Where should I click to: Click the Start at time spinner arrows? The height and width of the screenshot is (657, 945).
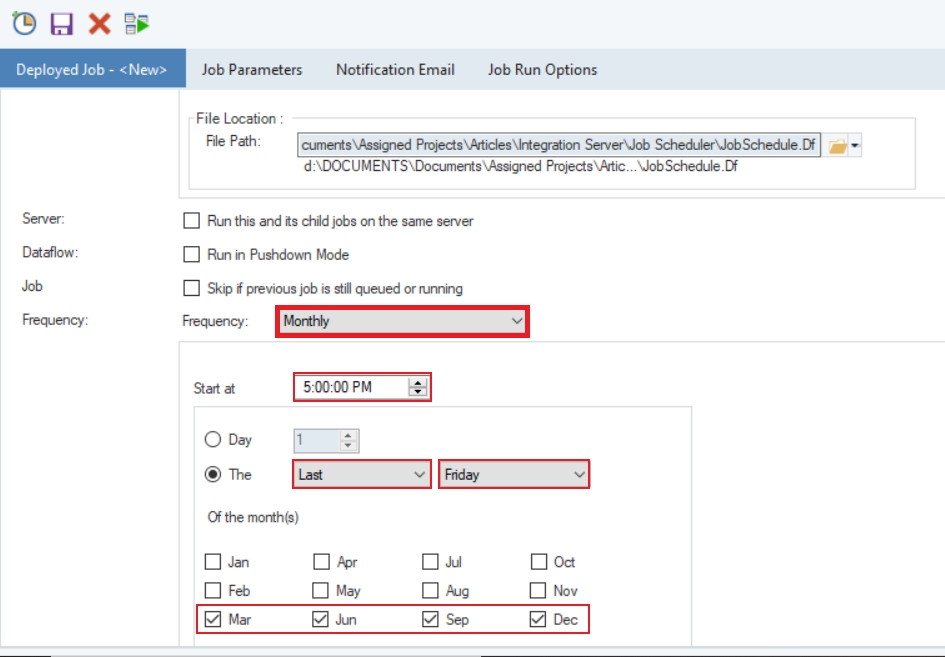point(417,387)
